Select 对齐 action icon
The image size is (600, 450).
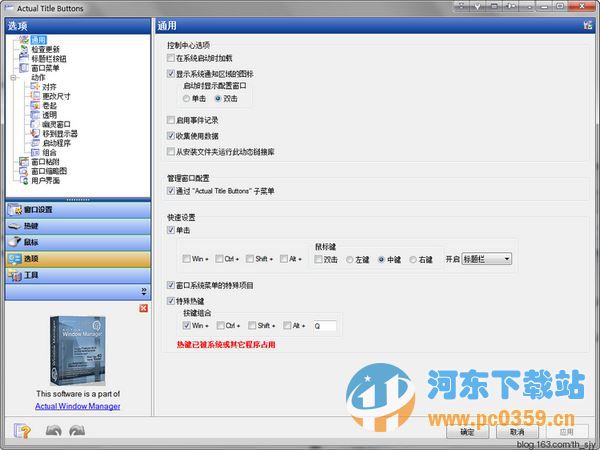tap(35, 86)
